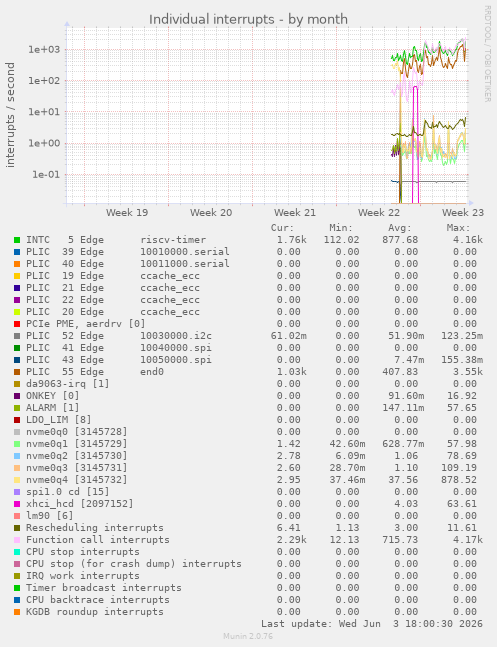Click the nvme0q4 [3145732] legend label
Screen dimensions: 497x647
point(77,480)
